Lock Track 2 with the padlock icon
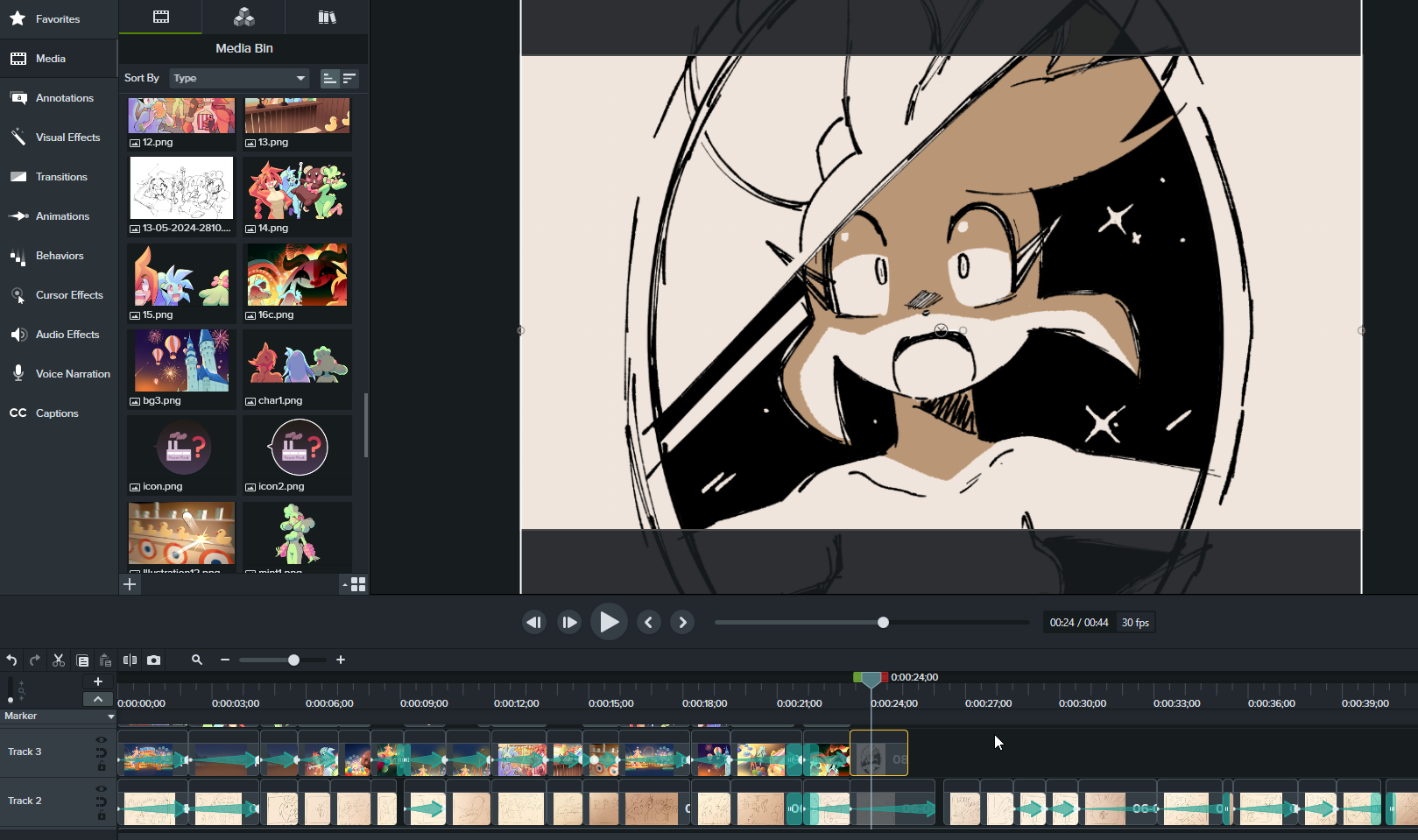The height and width of the screenshot is (840, 1418). point(102,816)
